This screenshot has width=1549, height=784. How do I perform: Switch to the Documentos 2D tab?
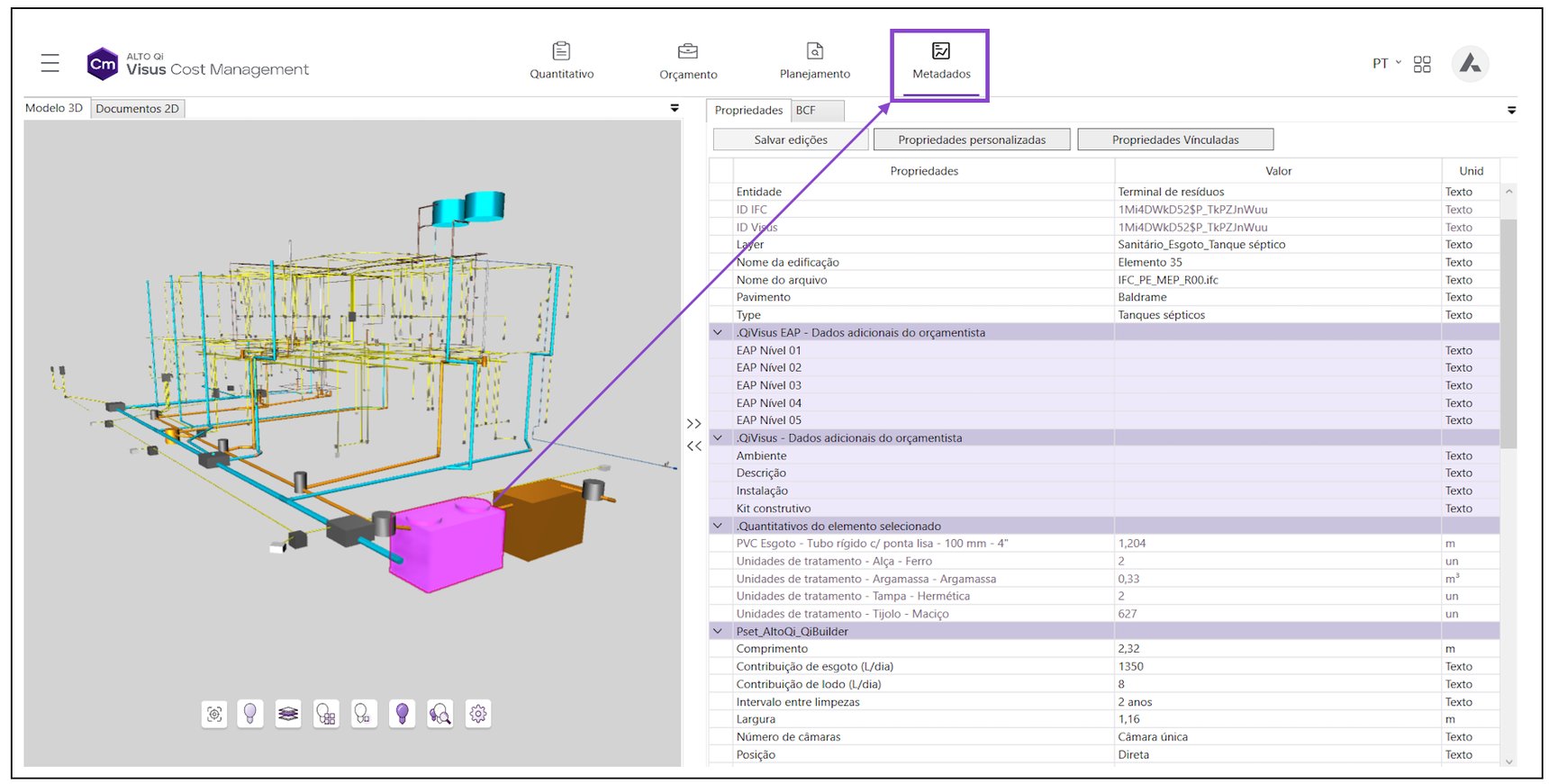click(138, 109)
